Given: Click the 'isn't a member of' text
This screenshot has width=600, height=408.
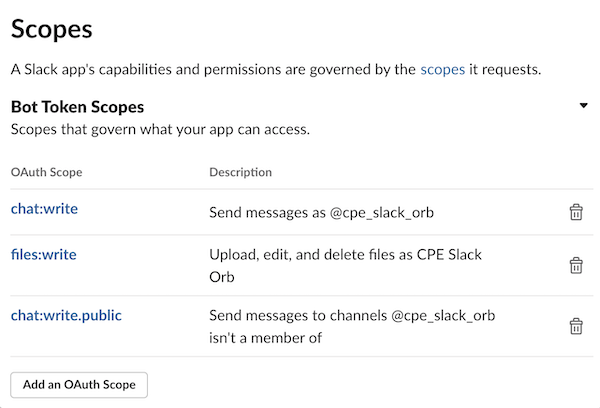Looking at the screenshot, I should tap(263, 337).
